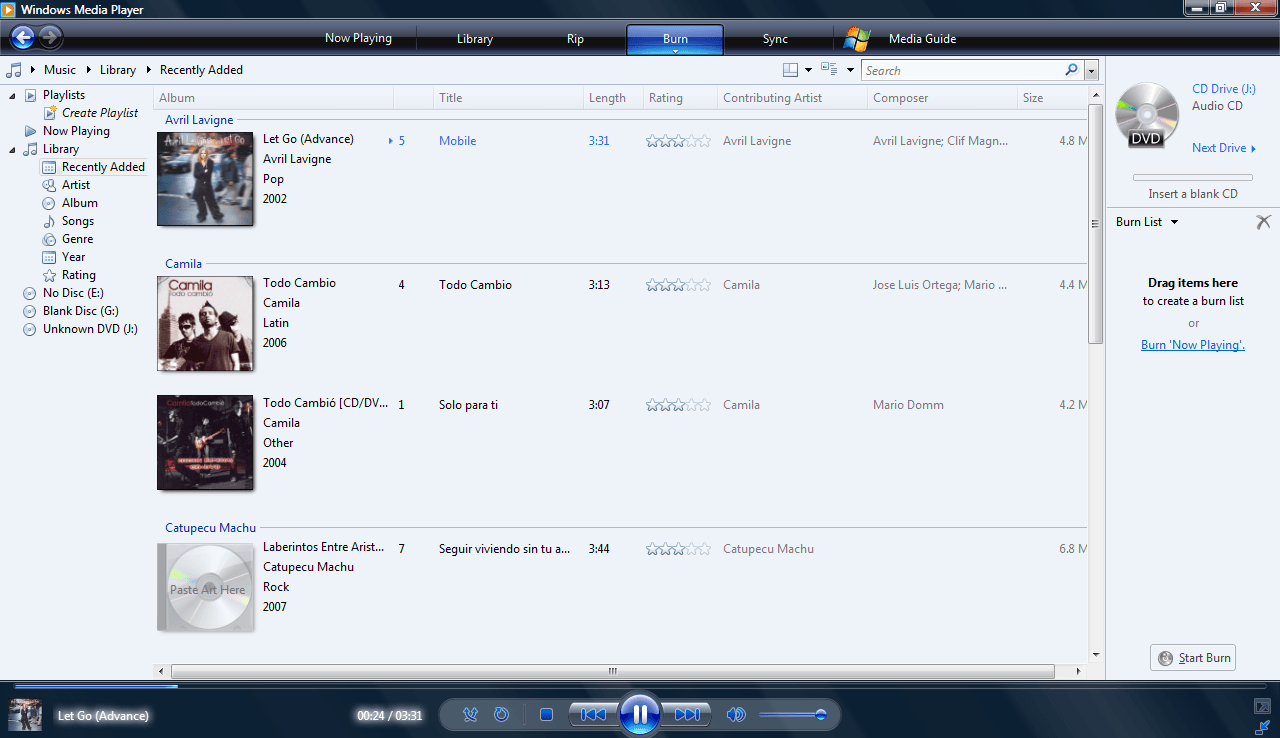Screen dimensions: 1280x738
Task: Switch to the Rip tab
Action: [575, 39]
